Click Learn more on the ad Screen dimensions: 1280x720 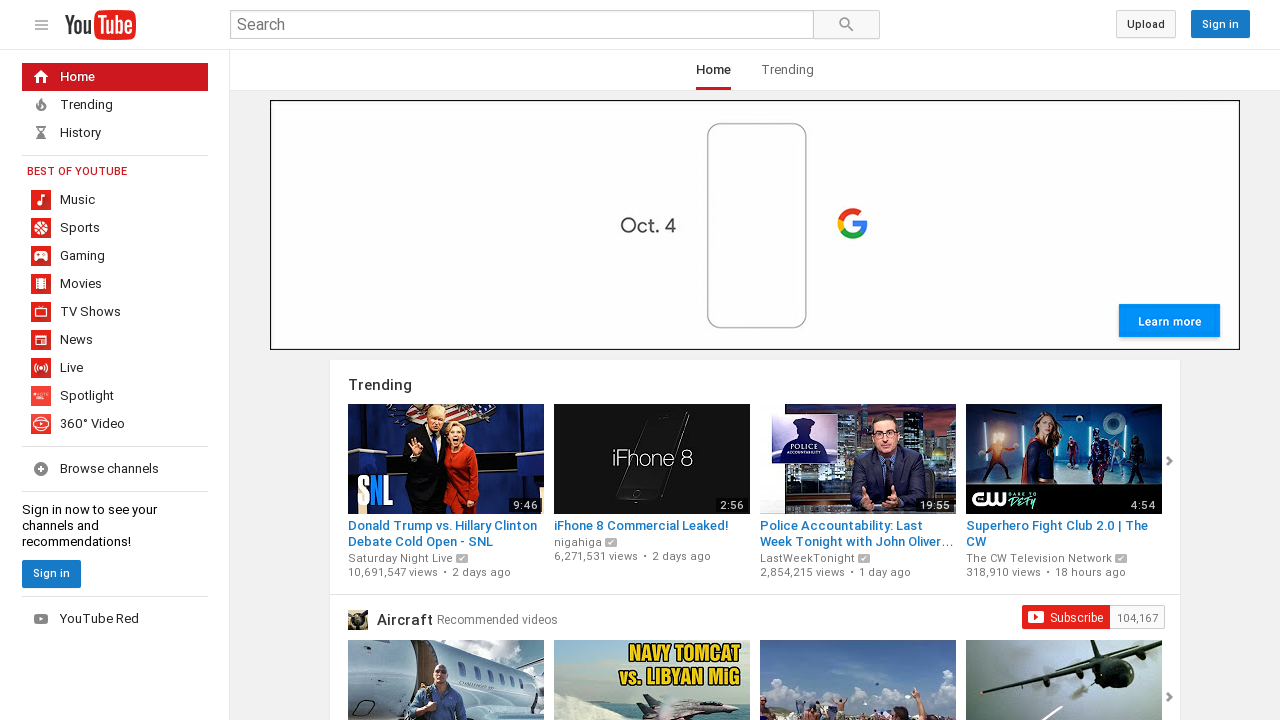1169,321
